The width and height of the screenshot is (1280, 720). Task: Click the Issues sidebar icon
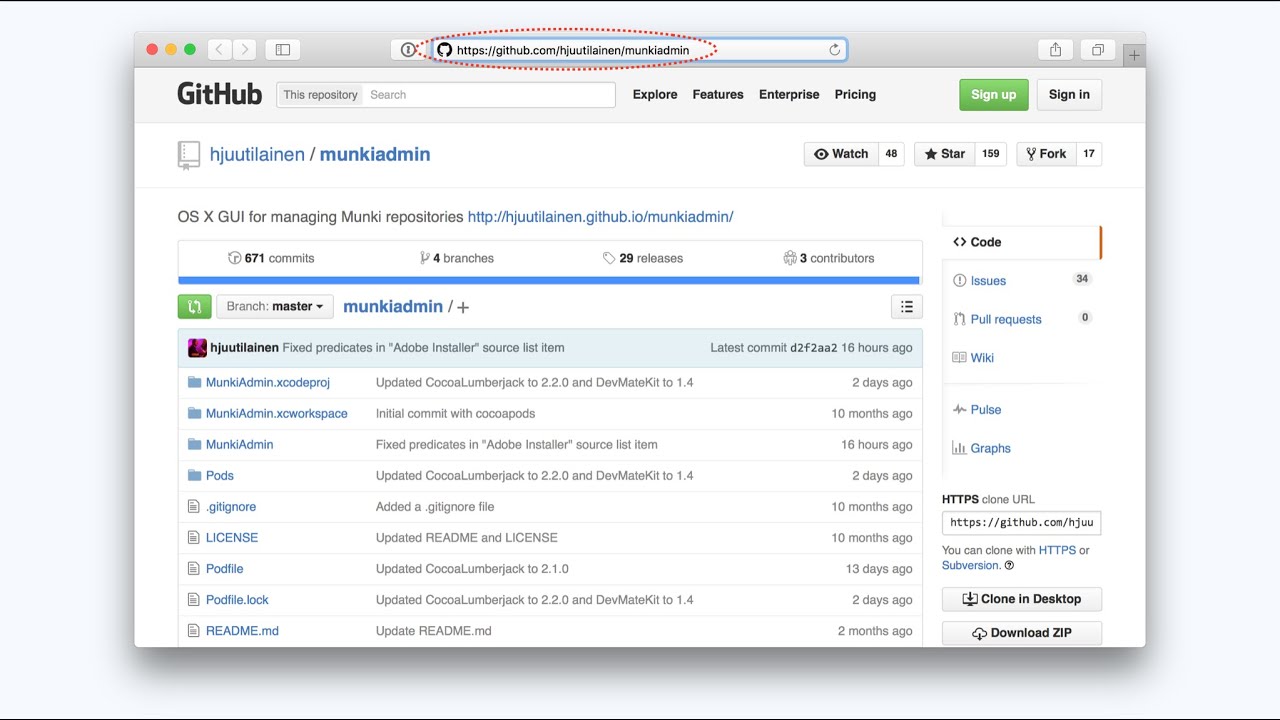(x=960, y=281)
